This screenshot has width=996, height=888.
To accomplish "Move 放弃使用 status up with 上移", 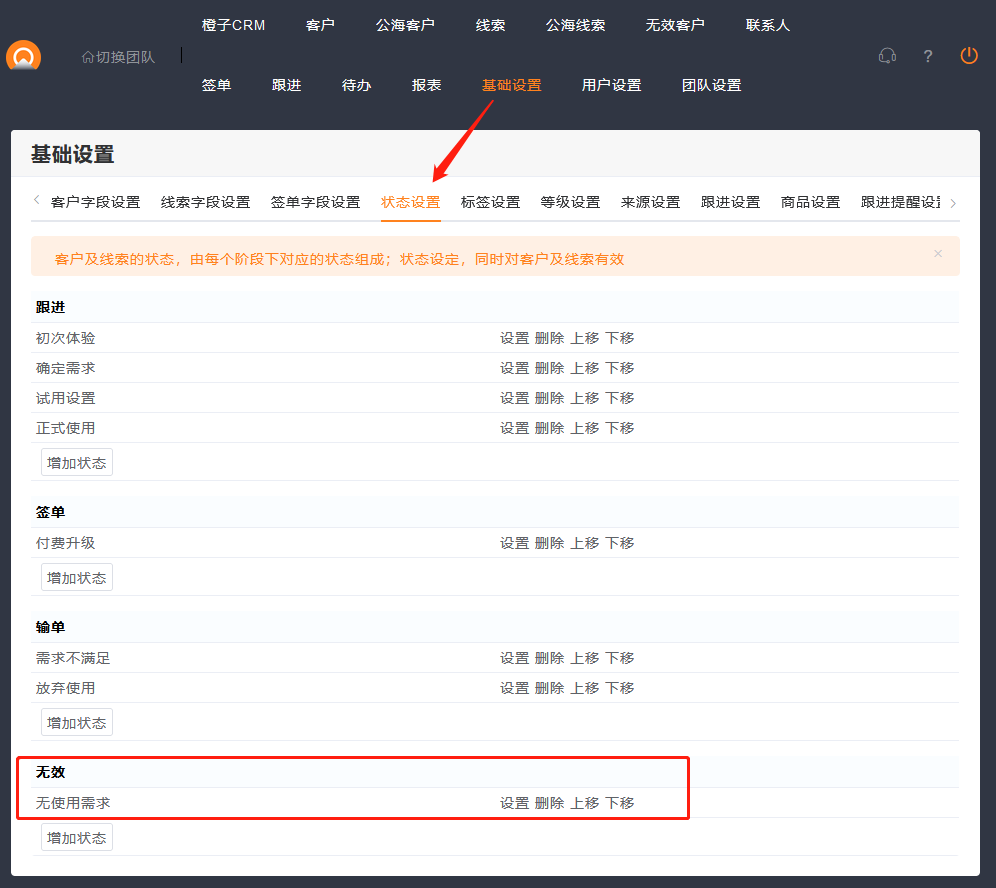I will [x=584, y=688].
